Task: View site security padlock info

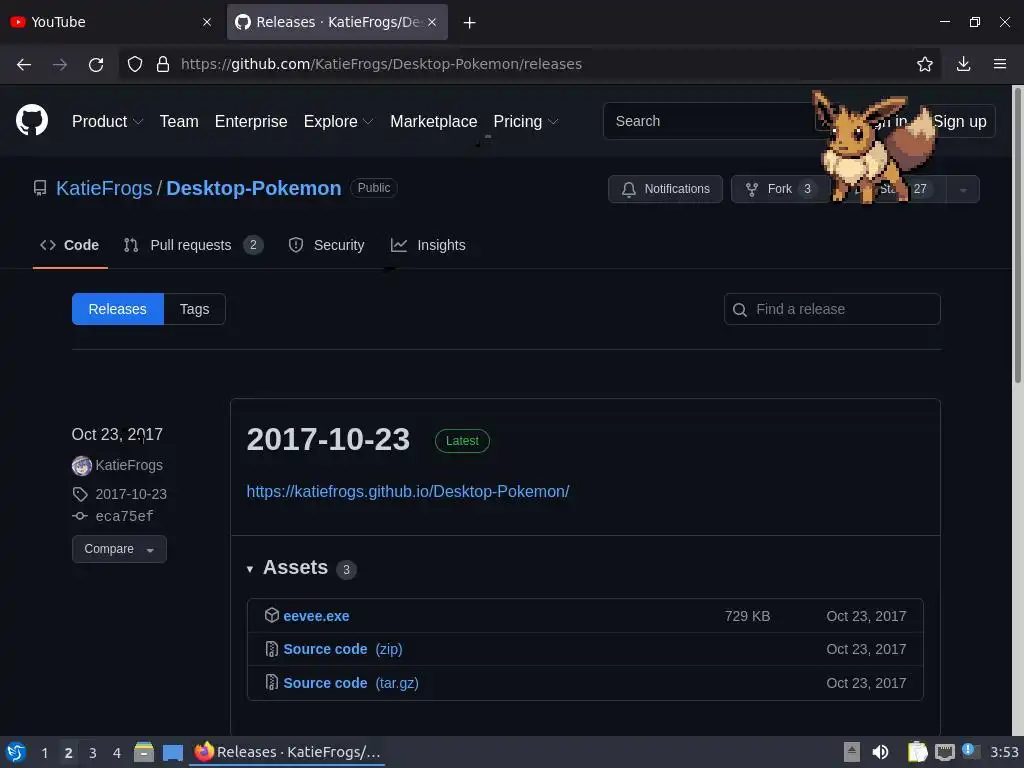Action: point(163,64)
